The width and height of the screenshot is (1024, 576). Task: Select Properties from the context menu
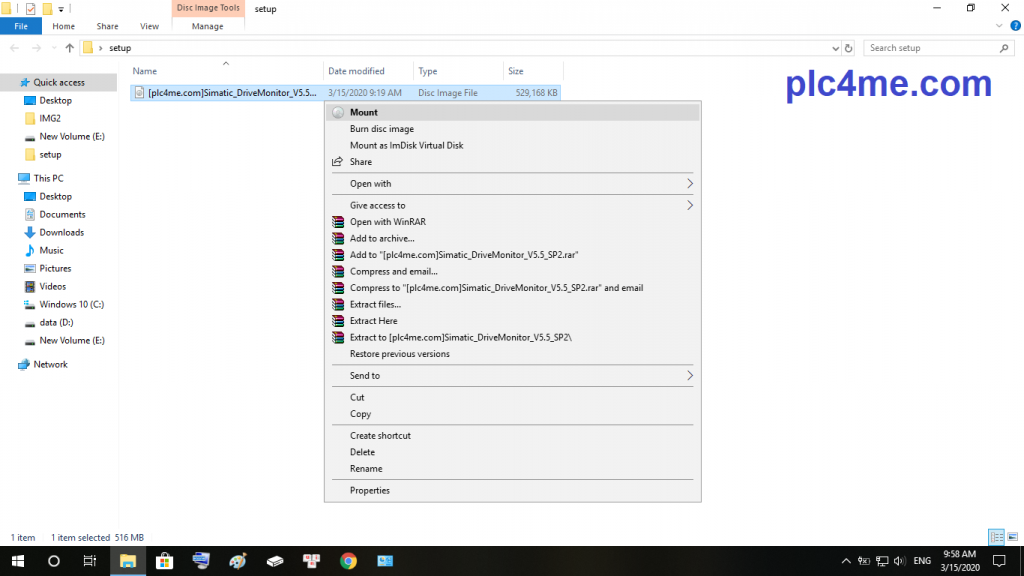370,491
